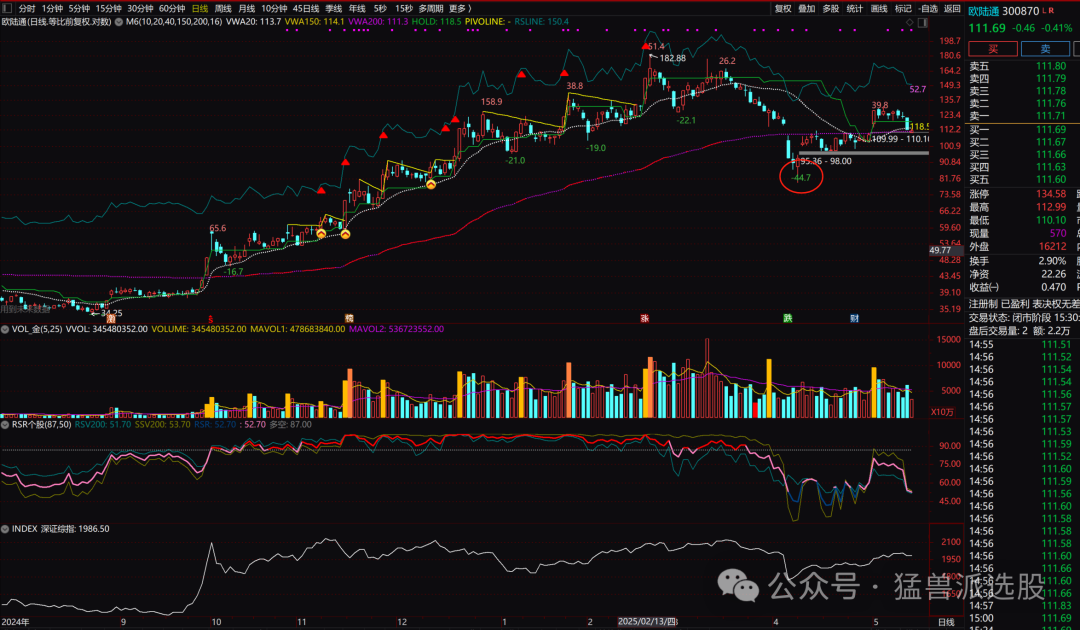Image resolution: width=1080 pixels, height=630 pixels.
Task: Open the 多股 multi-stock view
Action: [831, 9]
